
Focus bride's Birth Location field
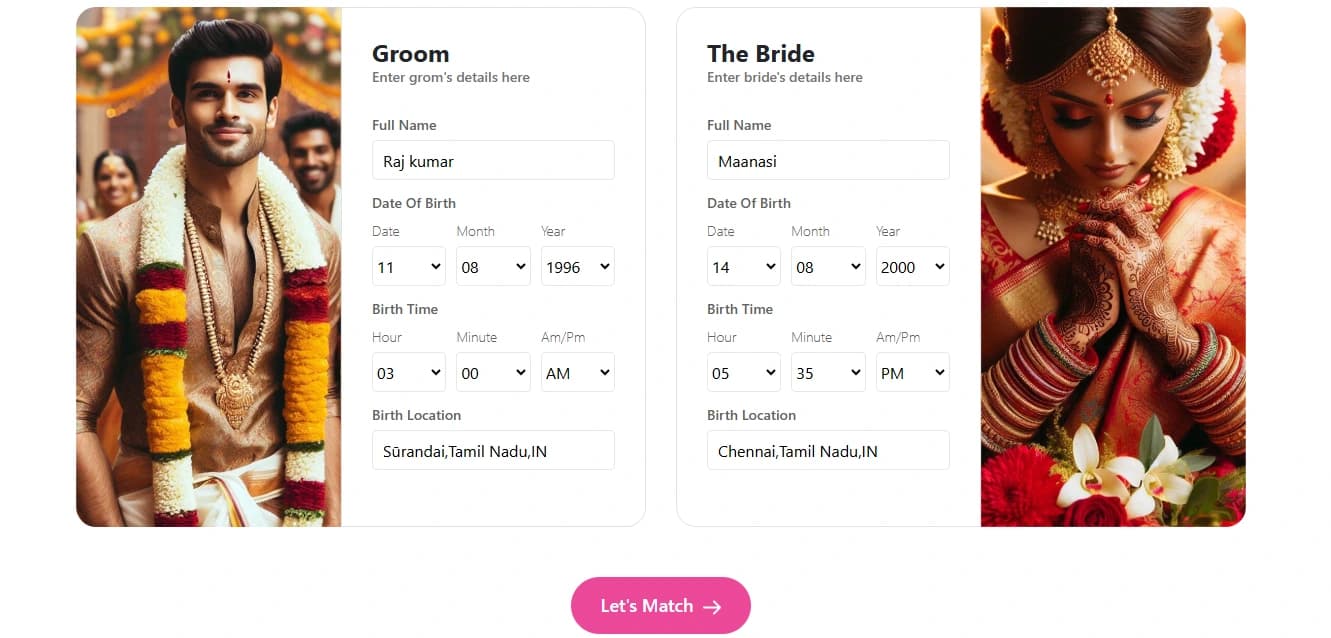[828, 451]
